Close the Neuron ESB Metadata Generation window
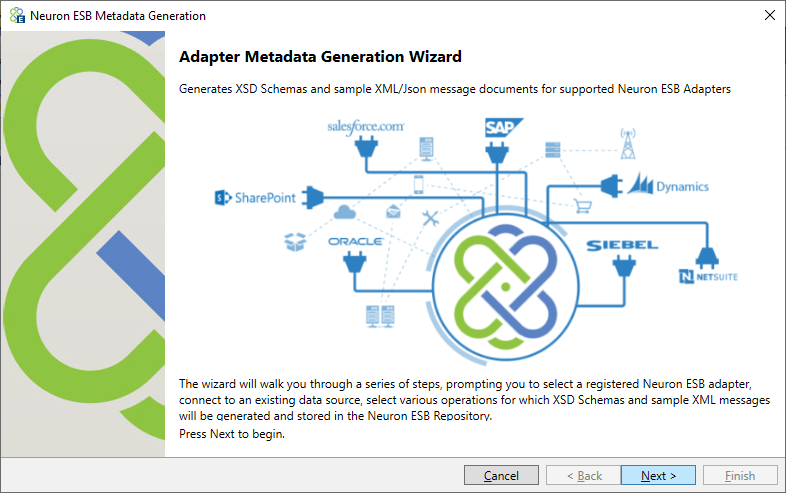The height and width of the screenshot is (493, 786). tap(769, 16)
